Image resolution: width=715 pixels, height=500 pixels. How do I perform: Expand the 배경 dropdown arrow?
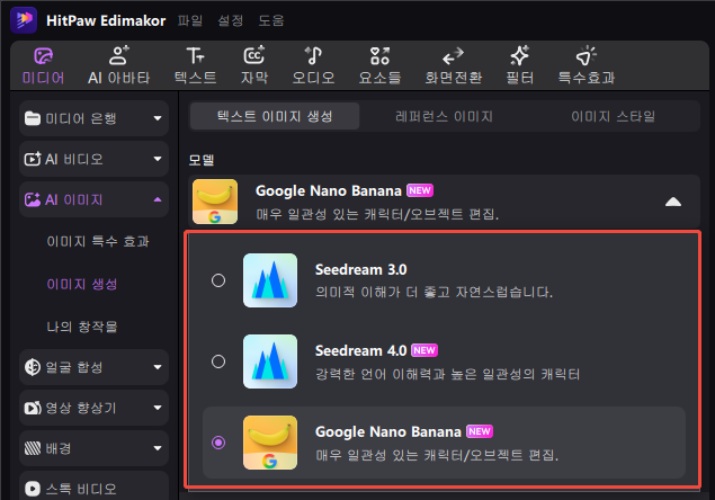[157, 448]
